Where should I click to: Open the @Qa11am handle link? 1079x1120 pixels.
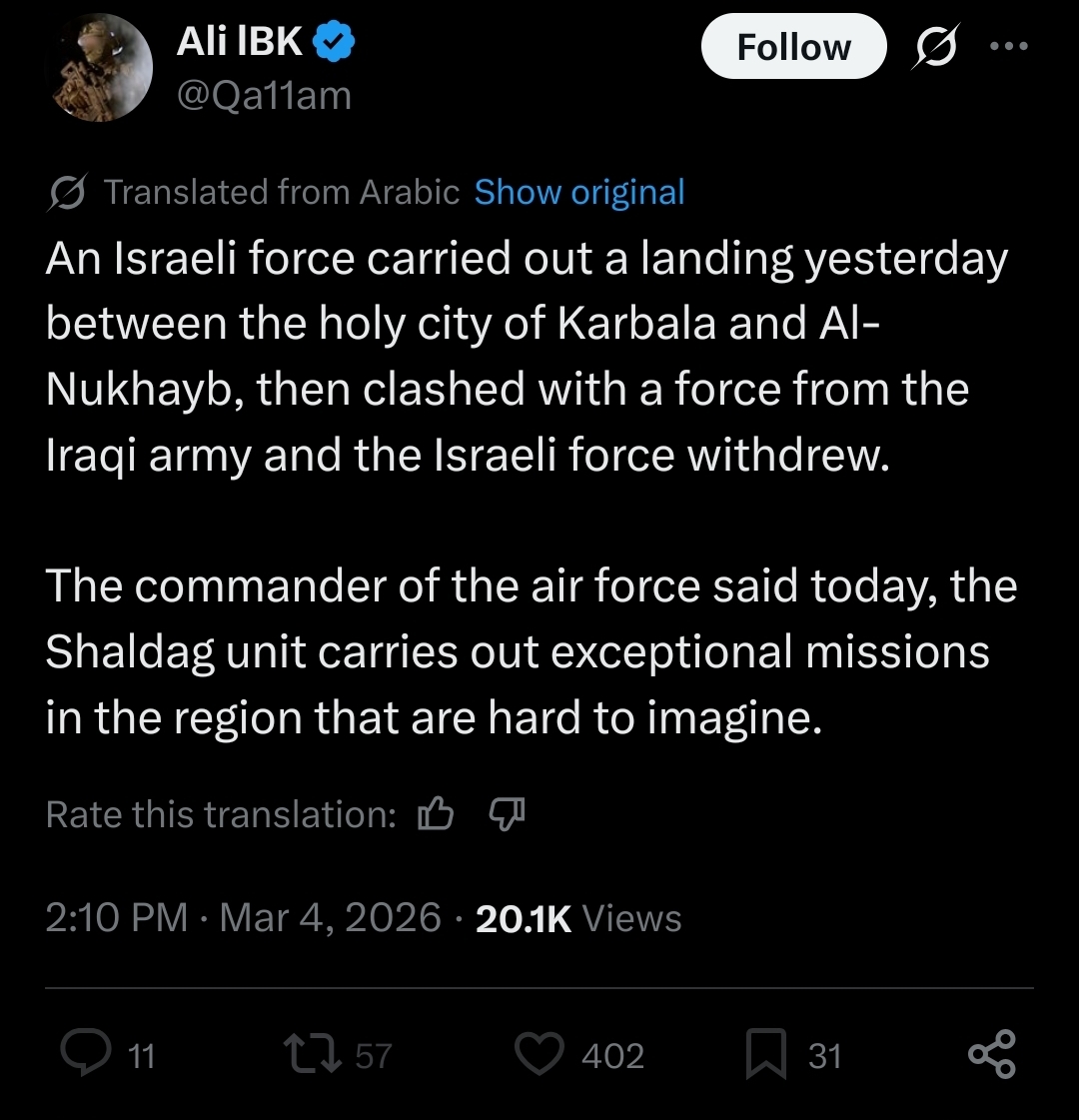pyautogui.click(x=264, y=96)
